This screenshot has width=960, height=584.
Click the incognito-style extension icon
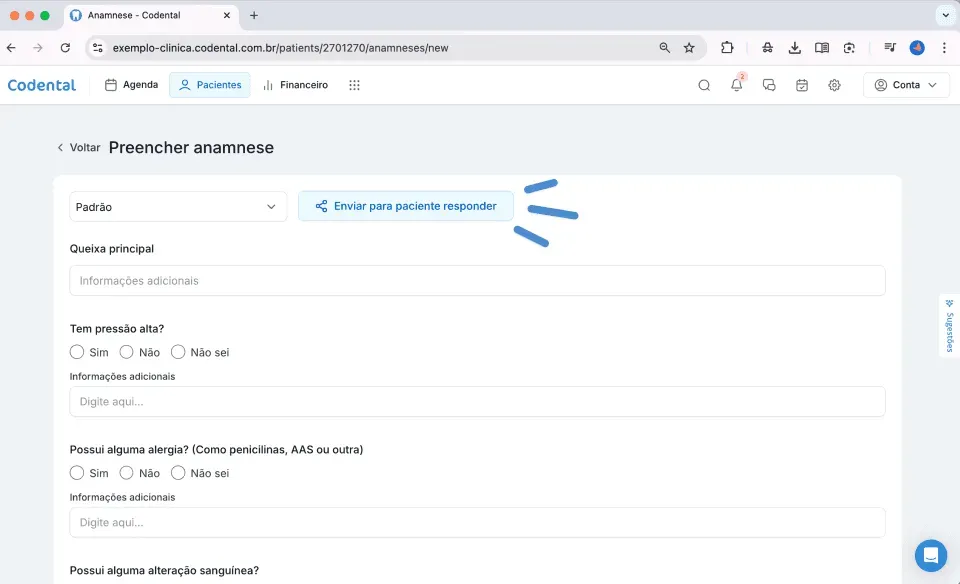coord(767,48)
